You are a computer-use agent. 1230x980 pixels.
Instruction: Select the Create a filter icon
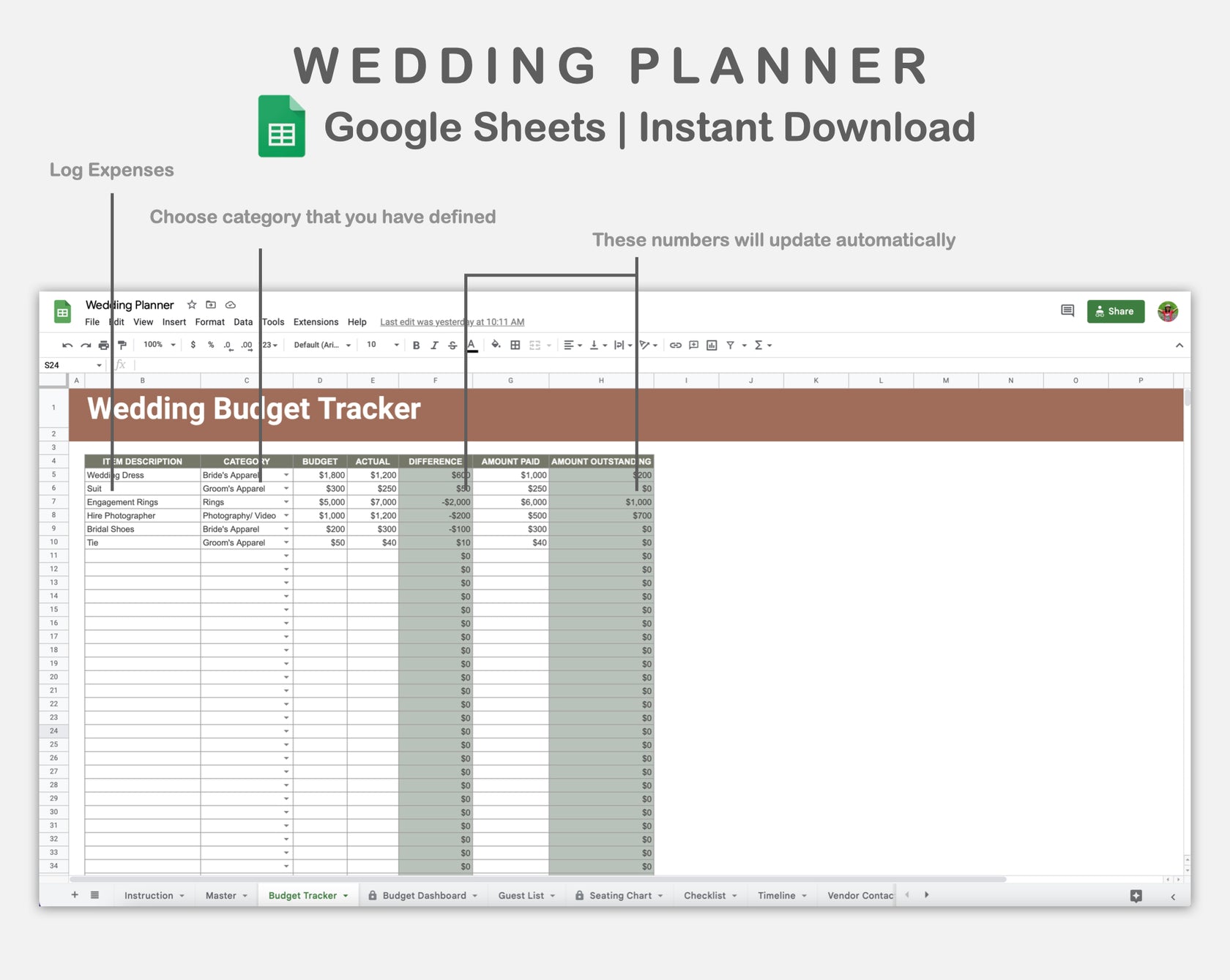tap(729, 345)
